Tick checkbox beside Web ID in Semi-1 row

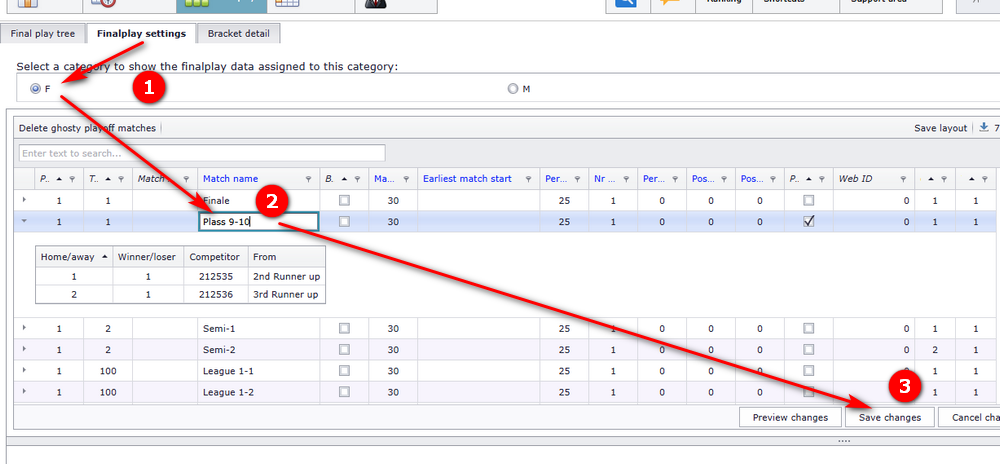point(809,328)
